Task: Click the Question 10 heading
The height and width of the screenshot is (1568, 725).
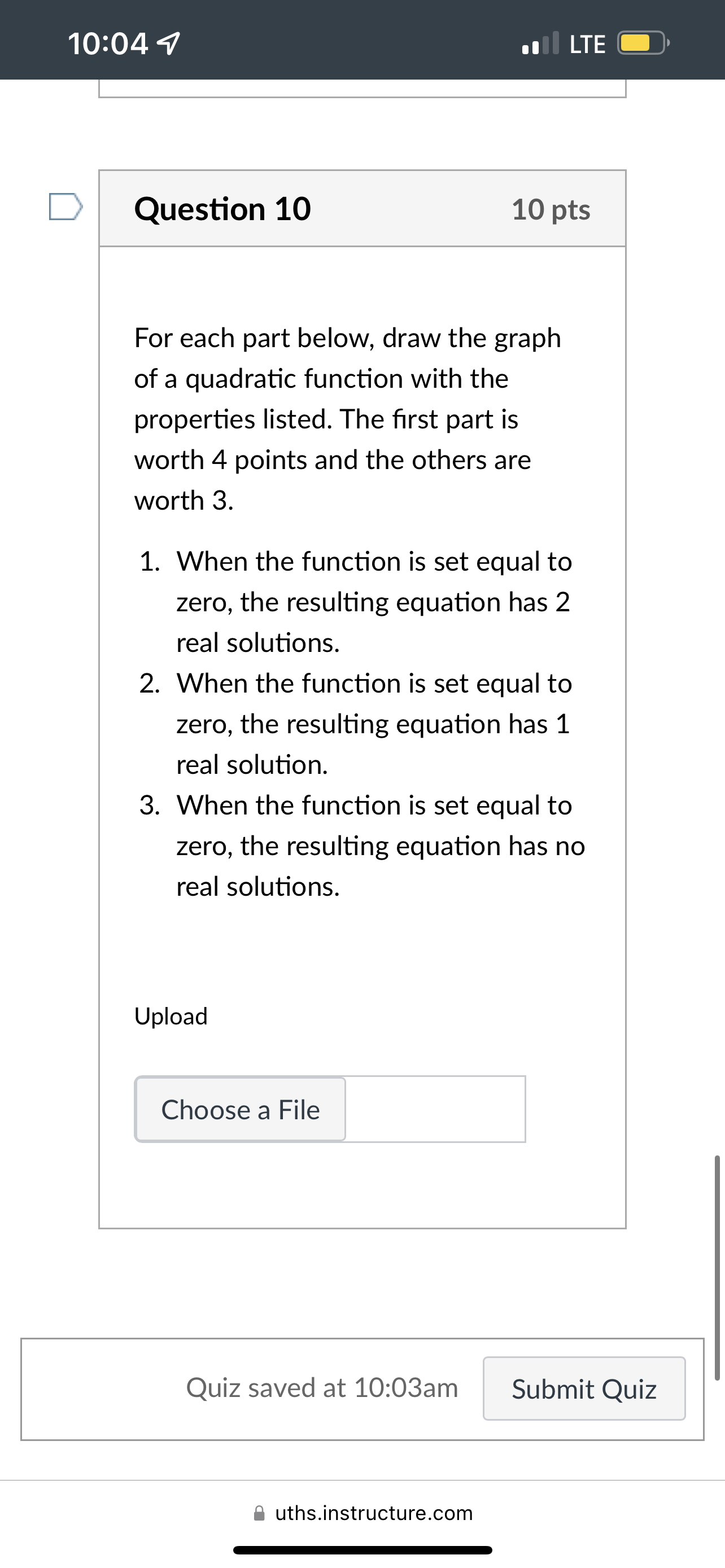Action: 223,209
